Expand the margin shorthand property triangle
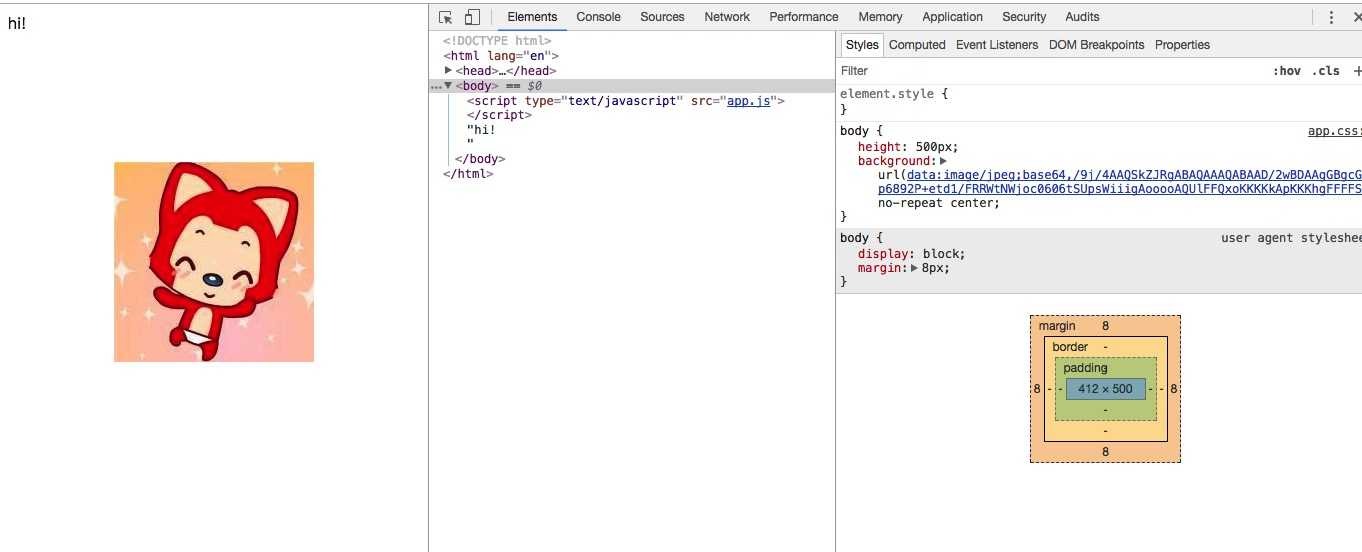The image size is (1362, 552). (915, 268)
